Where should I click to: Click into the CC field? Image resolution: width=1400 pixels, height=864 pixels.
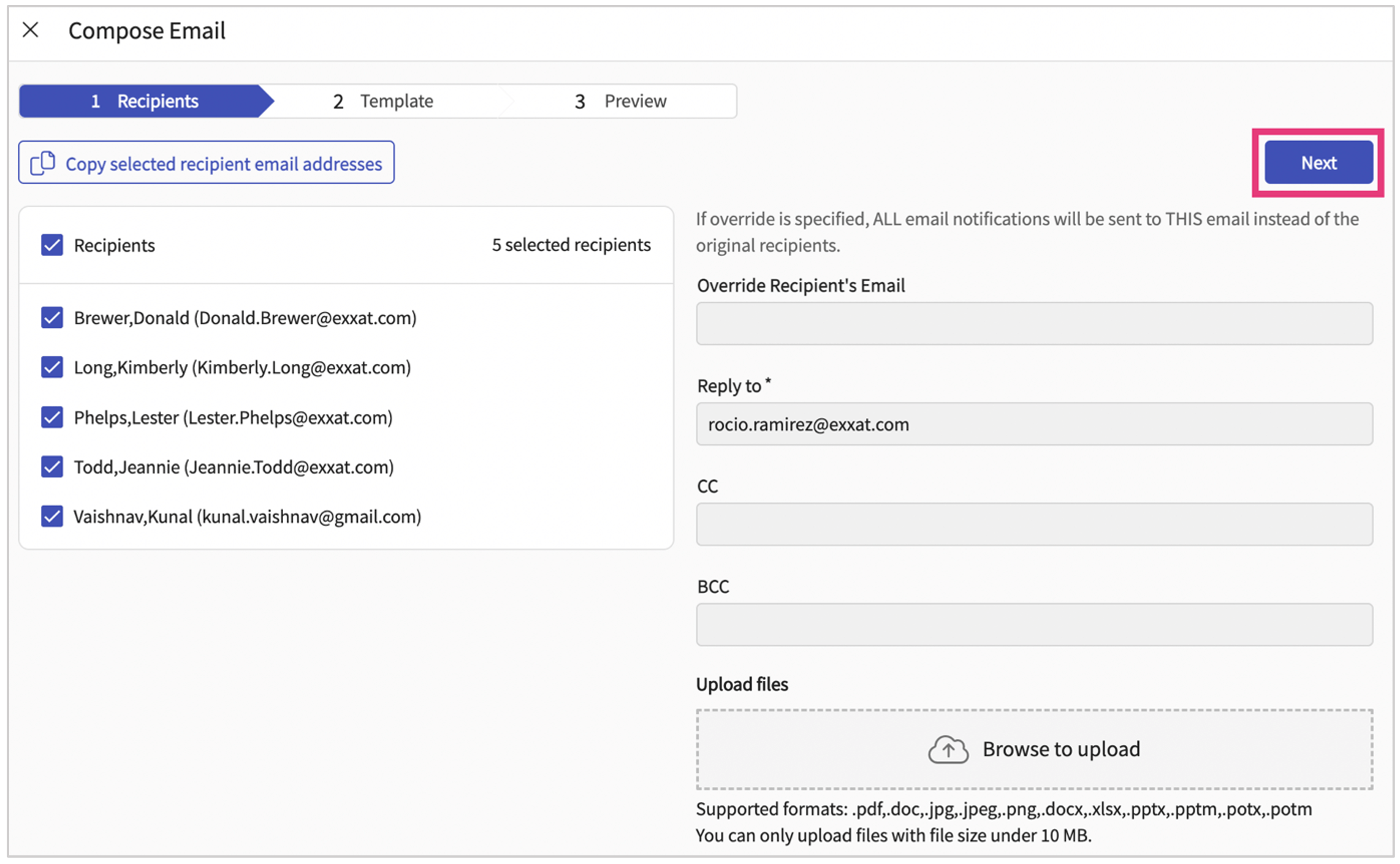[x=1033, y=525]
